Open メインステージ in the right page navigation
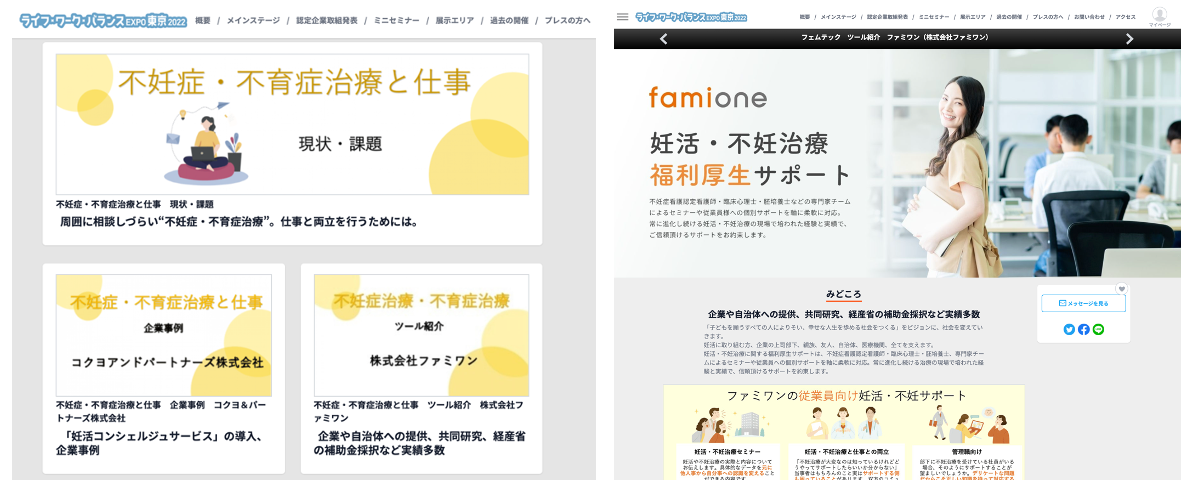Viewport: 1200px width, 492px height. click(x=838, y=17)
